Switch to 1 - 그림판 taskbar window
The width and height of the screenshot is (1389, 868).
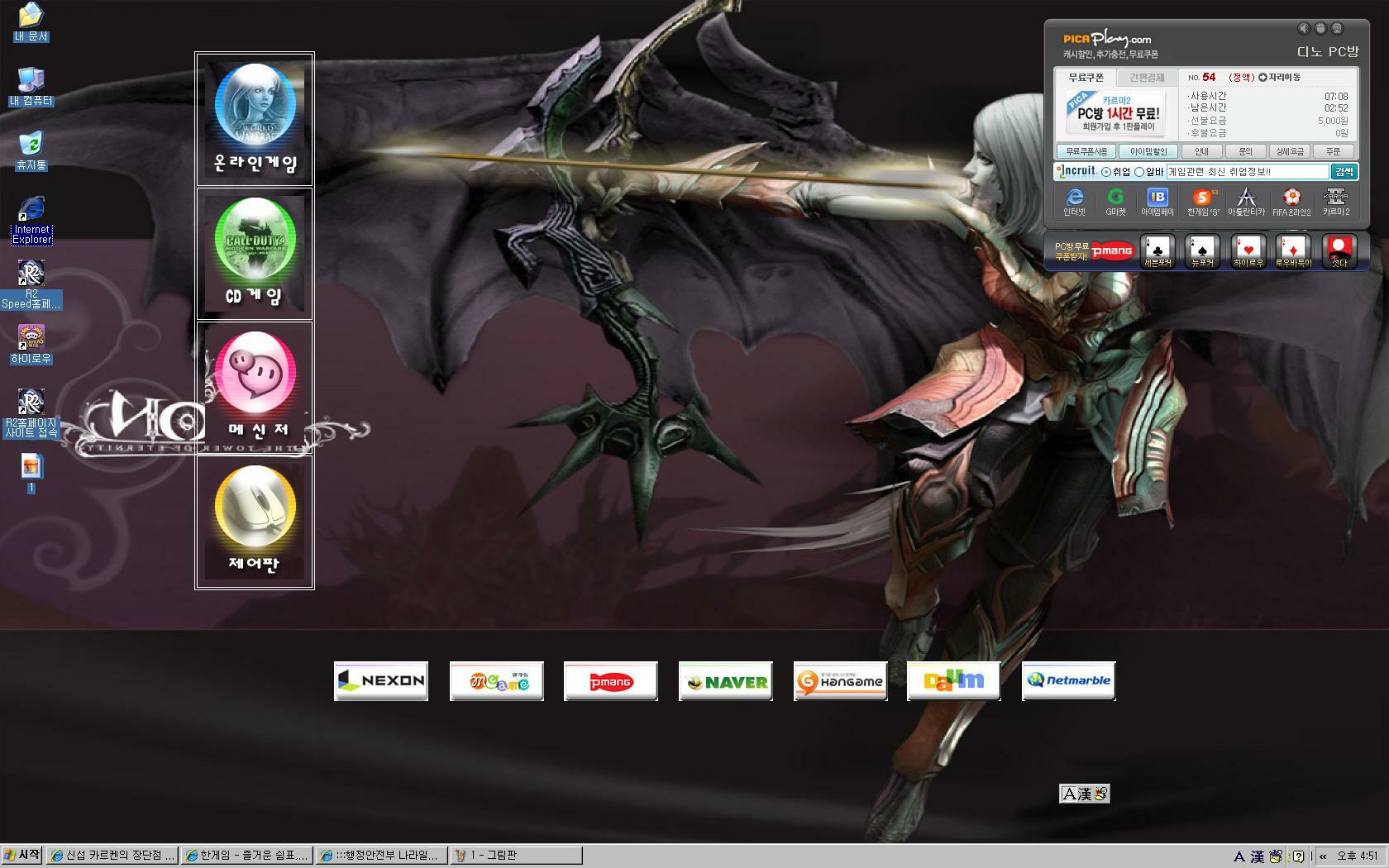516,856
